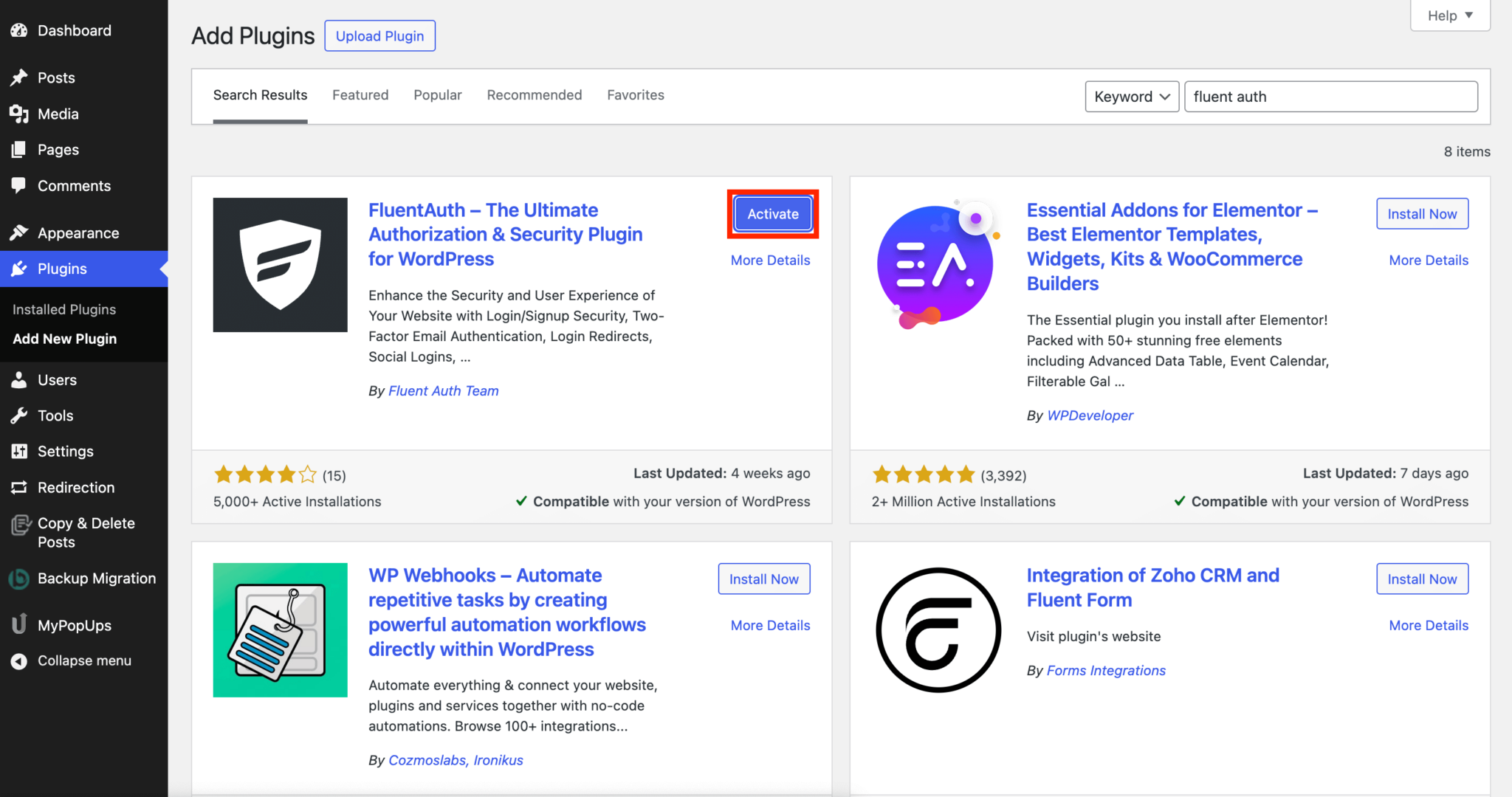Switch to the Featured tab

pos(360,95)
